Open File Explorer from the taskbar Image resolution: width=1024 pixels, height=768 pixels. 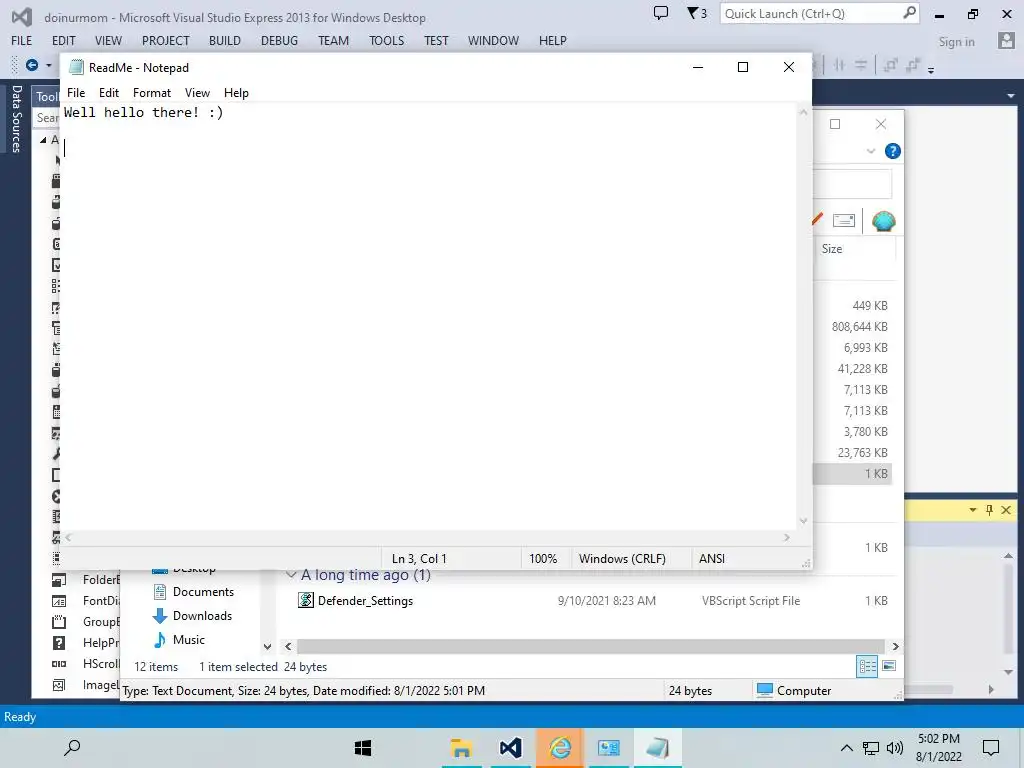461,748
